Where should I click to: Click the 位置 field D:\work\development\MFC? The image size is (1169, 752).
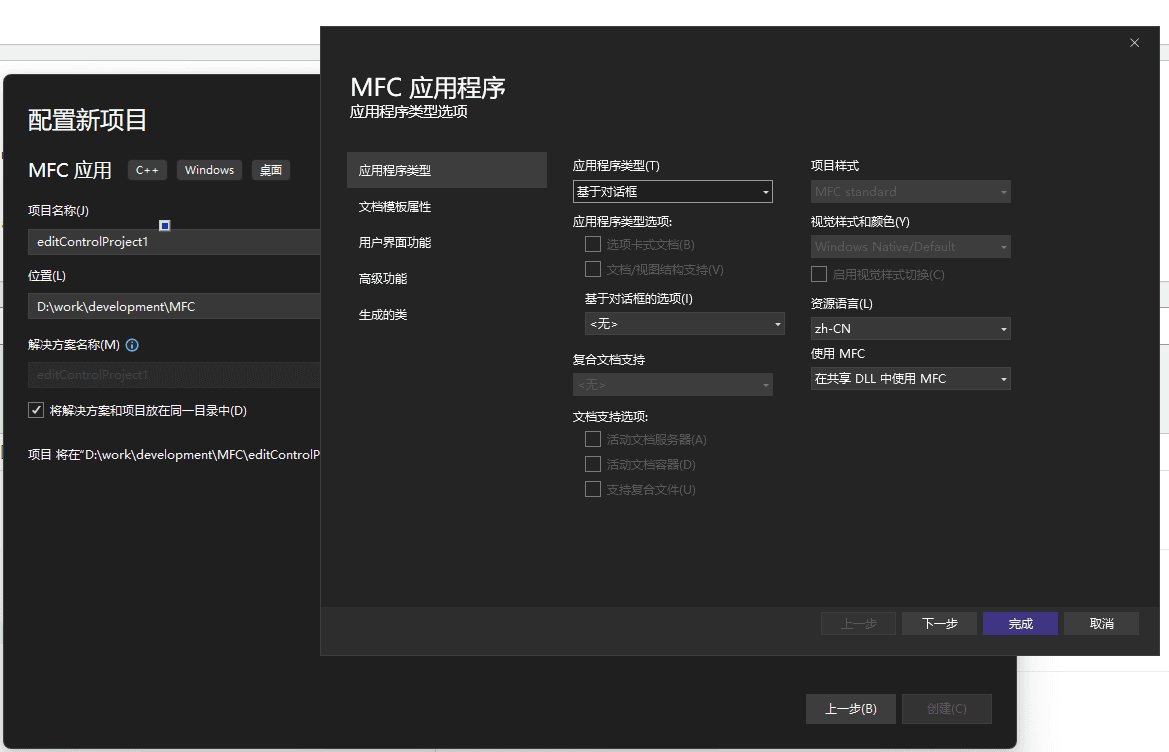click(174, 306)
